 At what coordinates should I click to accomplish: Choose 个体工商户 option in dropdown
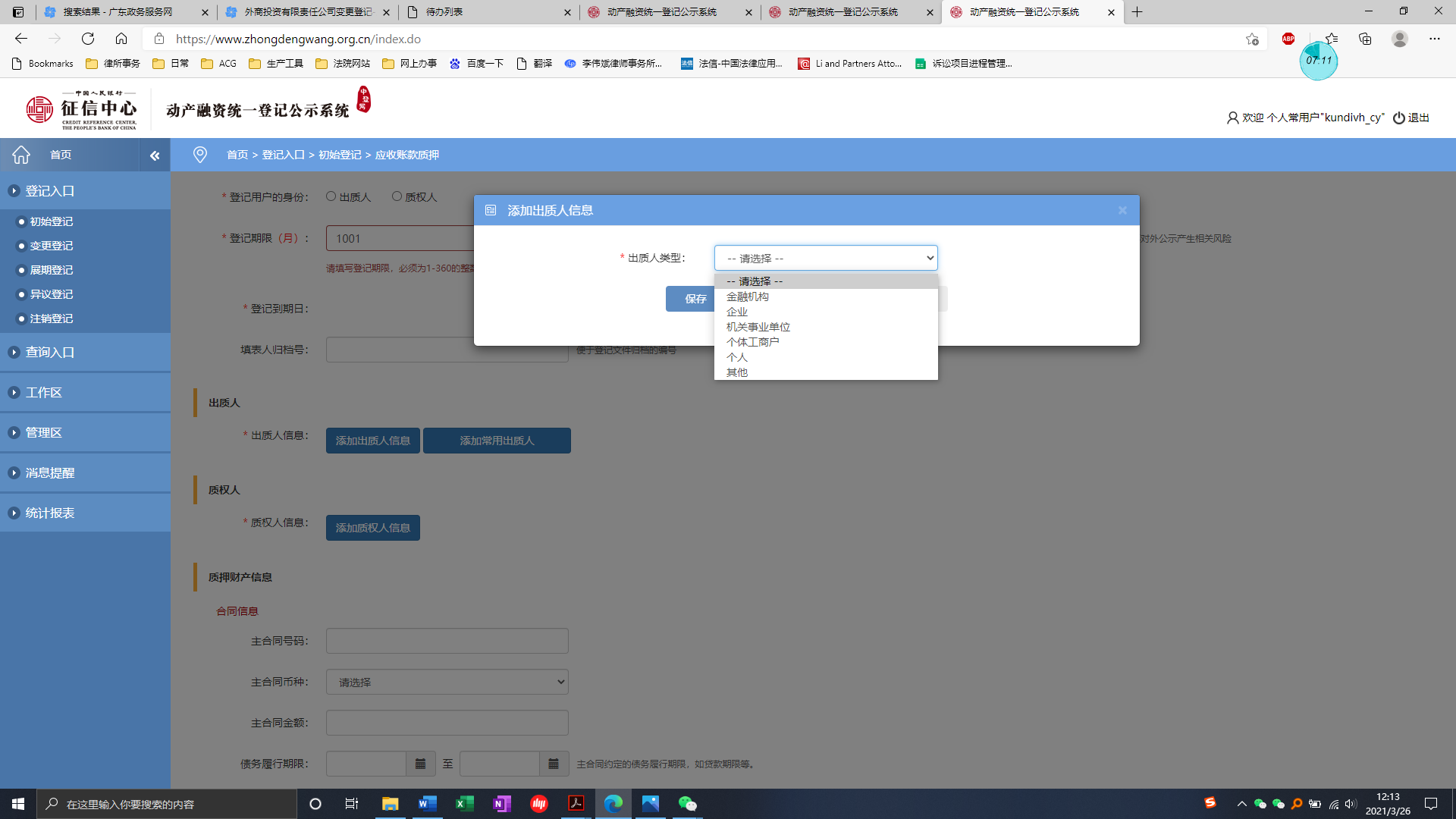(752, 342)
